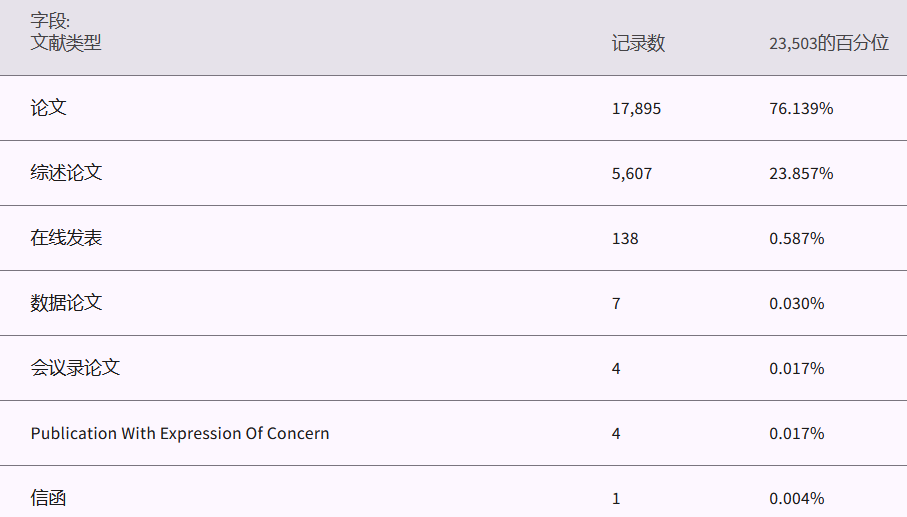907x517 pixels.
Task: Click the 76.139% percentage value
Action: [x=801, y=108]
